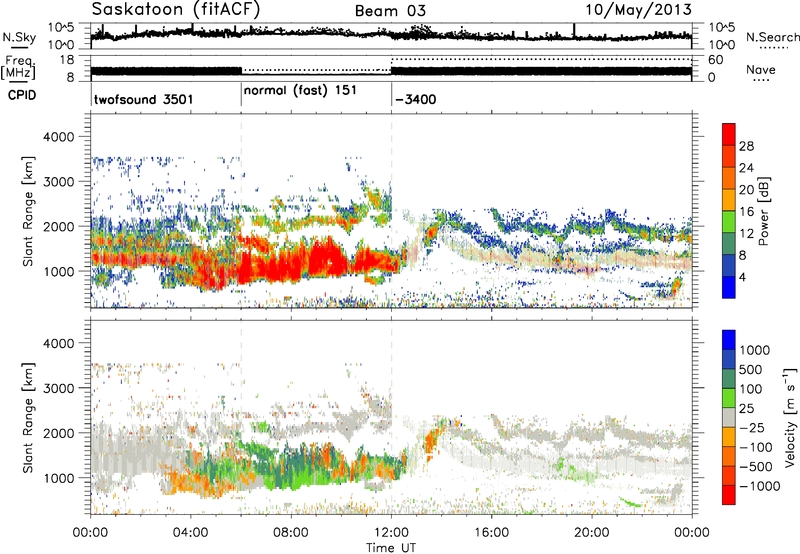800x554 pixels.
Task: Click the '18' frequency axis tick label
Action: (x=67, y=60)
